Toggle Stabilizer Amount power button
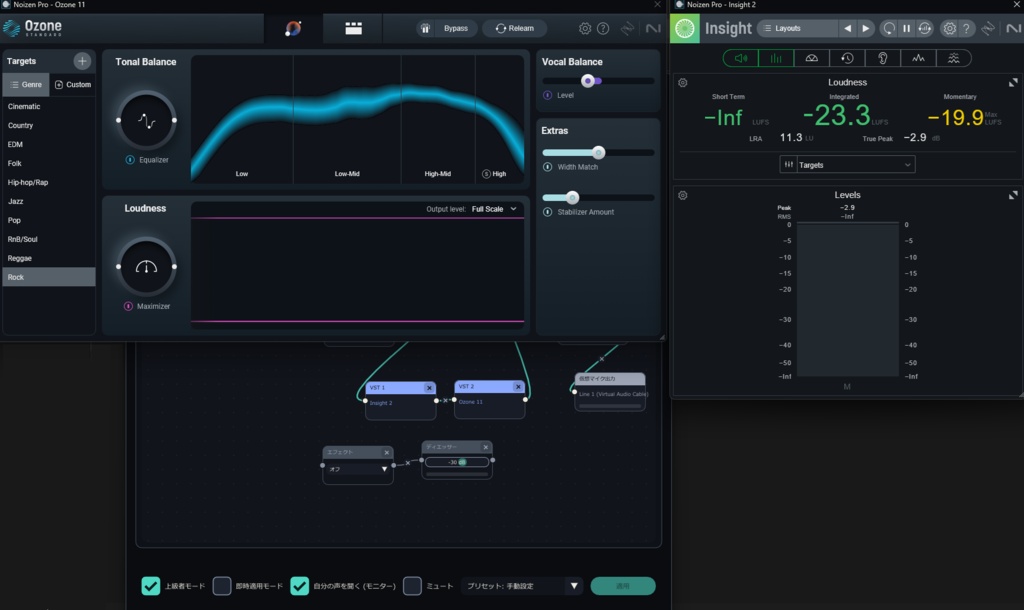This screenshot has height=610, width=1024. click(x=547, y=212)
